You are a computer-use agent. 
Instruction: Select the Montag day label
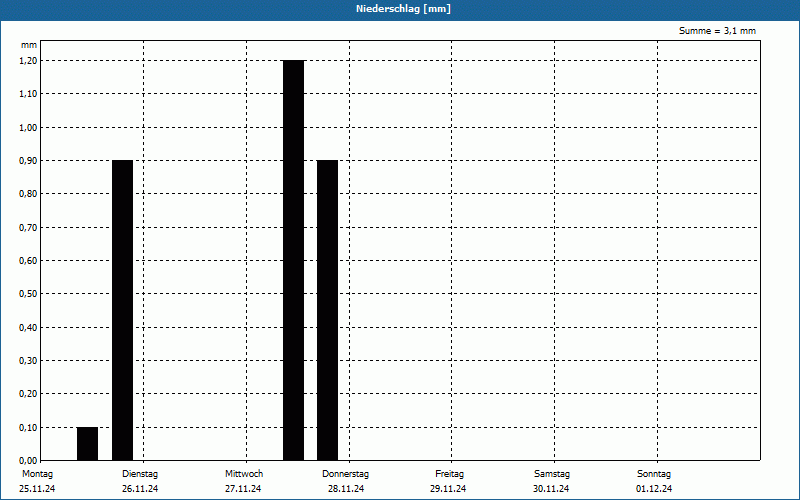tap(37, 474)
